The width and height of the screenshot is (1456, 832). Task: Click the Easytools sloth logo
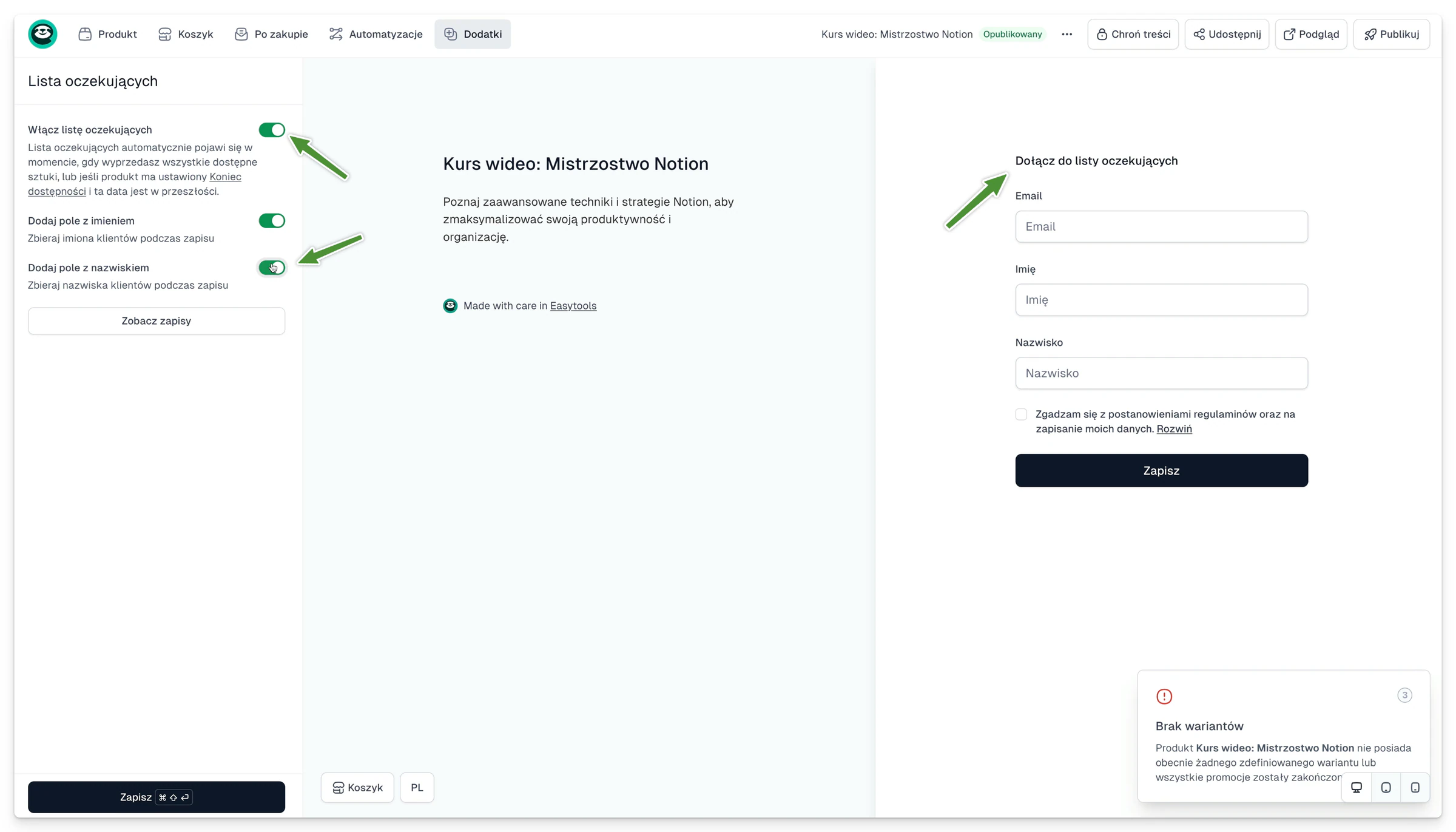click(42, 34)
